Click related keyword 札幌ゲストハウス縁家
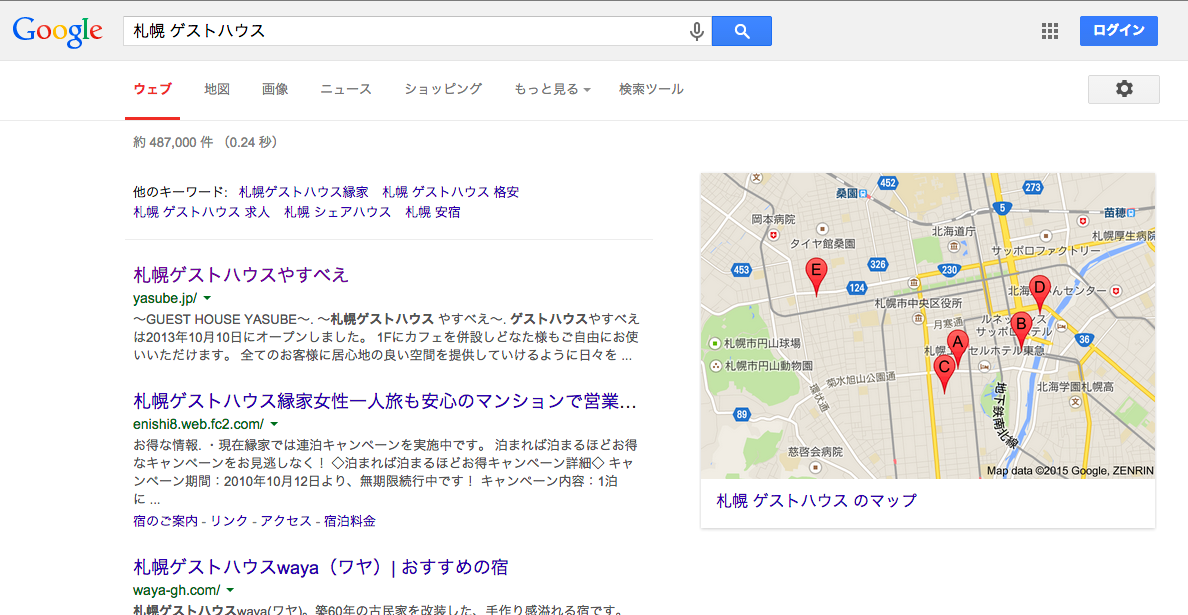This screenshot has height=615, width=1188. 303,192
